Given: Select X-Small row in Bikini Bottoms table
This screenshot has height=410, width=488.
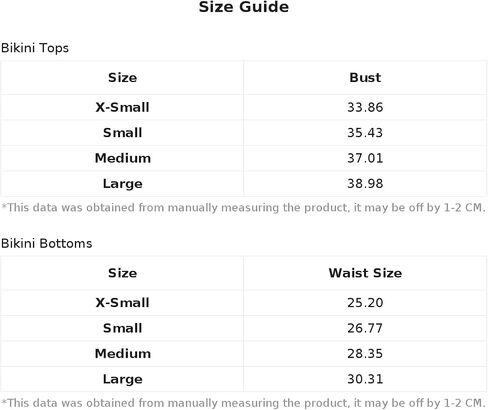Looking at the screenshot, I should coord(244,303).
